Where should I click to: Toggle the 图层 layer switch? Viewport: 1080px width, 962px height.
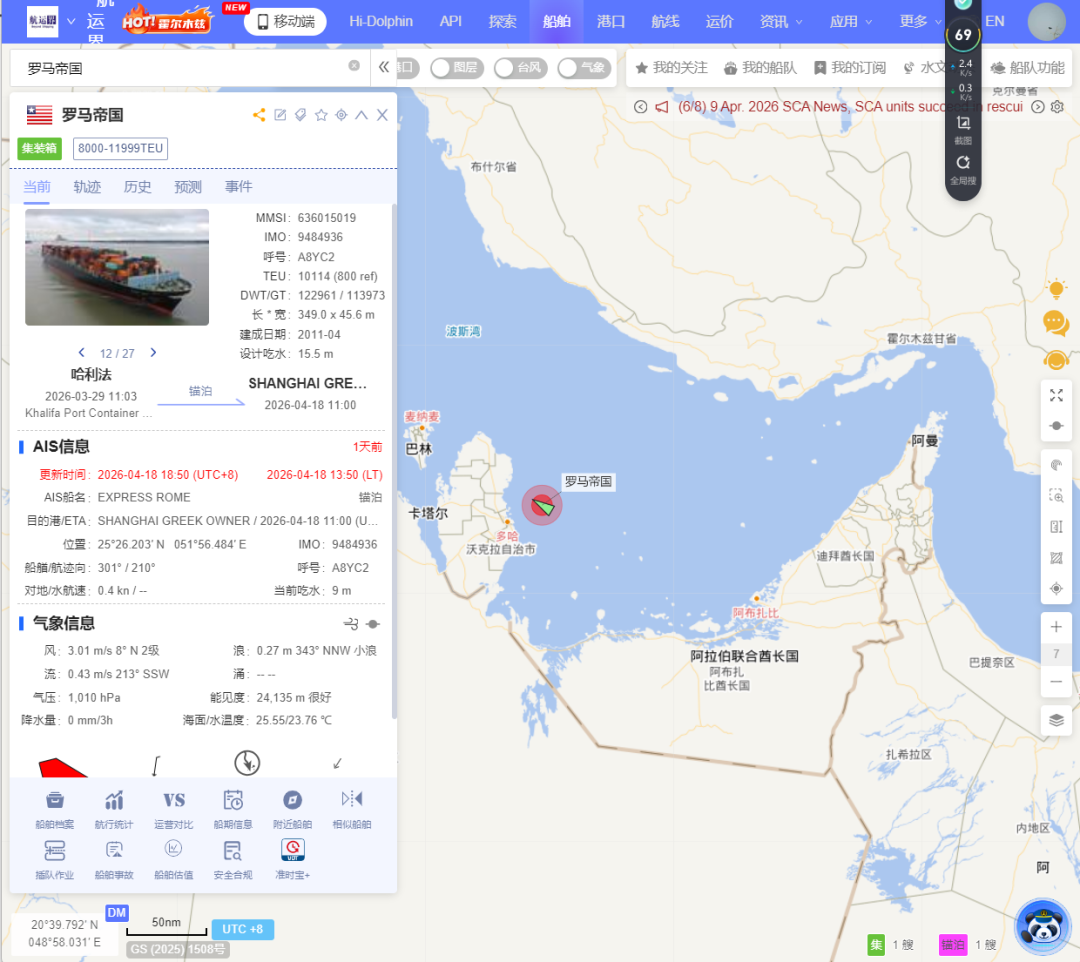pyautogui.click(x=454, y=68)
